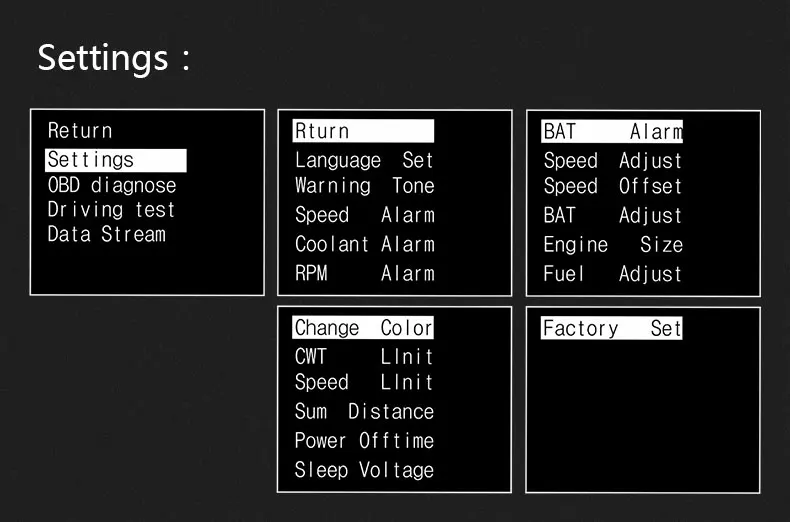Click the highlighted Rturn item
This screenshot has height=522, width=790.
[363, 131]
